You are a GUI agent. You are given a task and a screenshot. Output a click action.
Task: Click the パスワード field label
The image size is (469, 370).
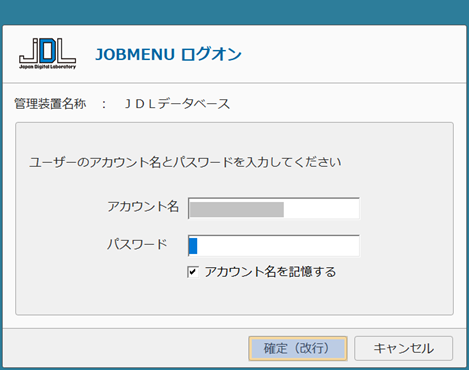(137, 244)
